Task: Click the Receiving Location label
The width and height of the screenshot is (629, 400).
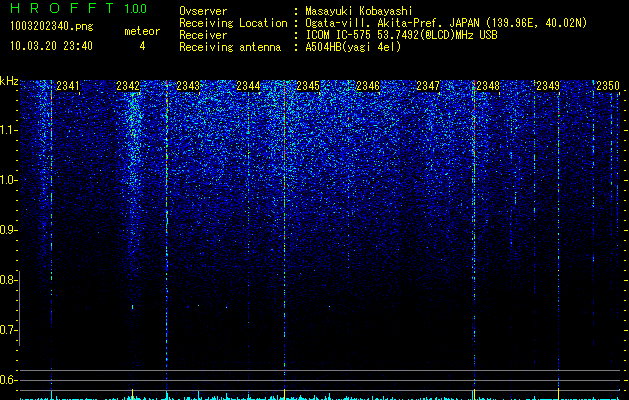Action: (233, 23)
